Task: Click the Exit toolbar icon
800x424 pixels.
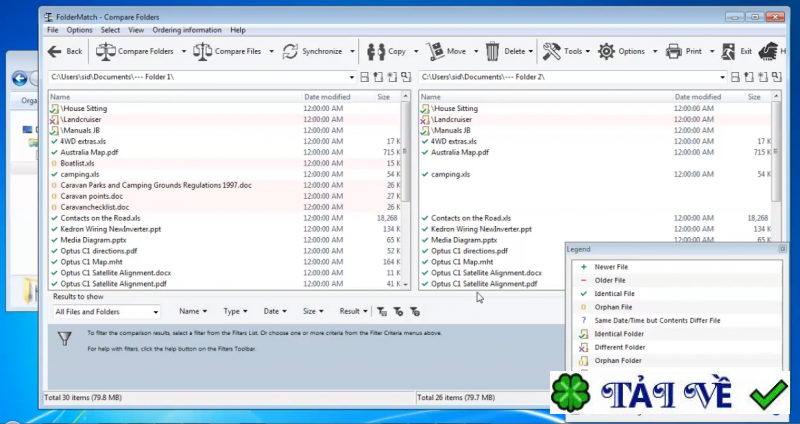Action: click(x=729, y=51)
